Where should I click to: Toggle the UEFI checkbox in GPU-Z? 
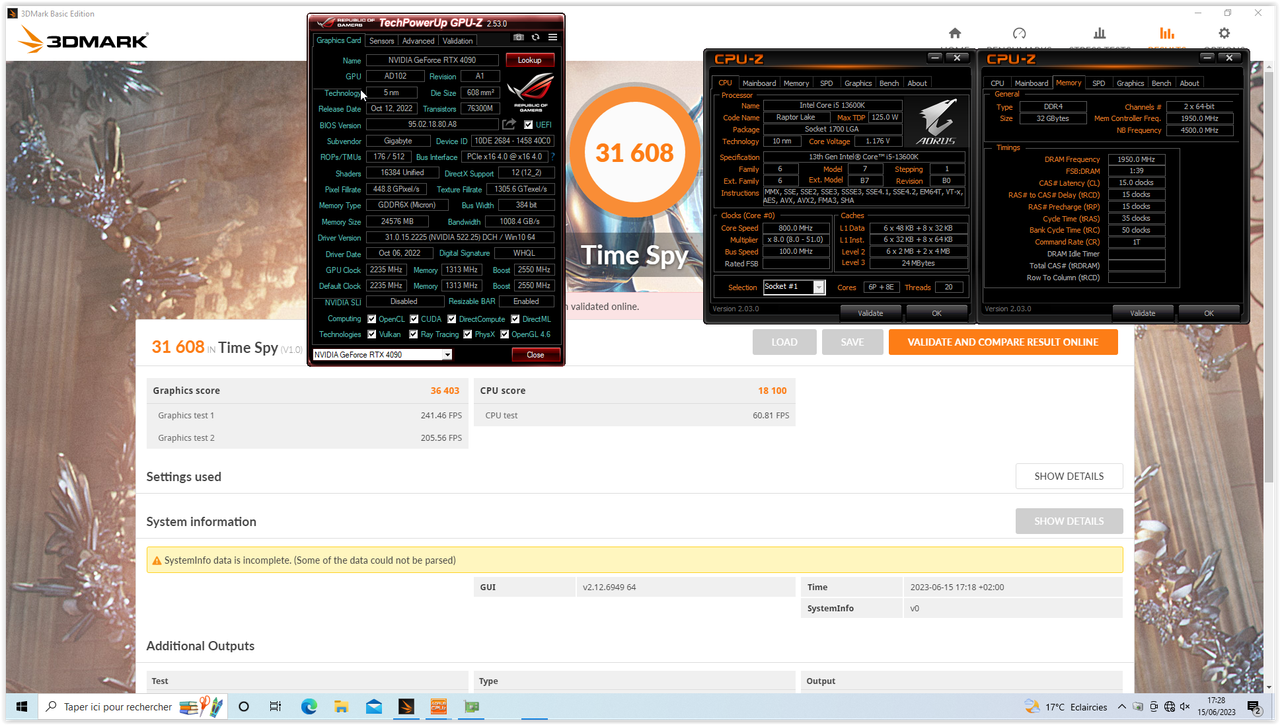(529, 125)
